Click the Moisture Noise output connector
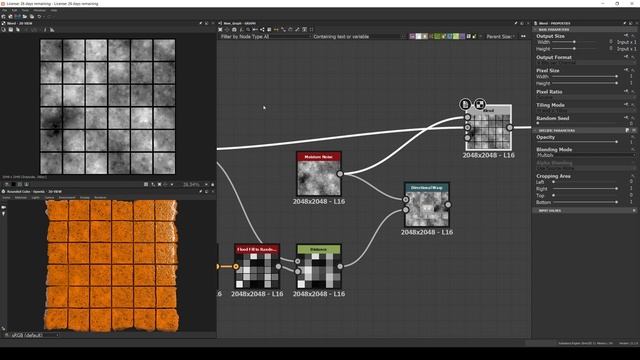Screen dimensions: 640x360 click(x=340, y=174)
